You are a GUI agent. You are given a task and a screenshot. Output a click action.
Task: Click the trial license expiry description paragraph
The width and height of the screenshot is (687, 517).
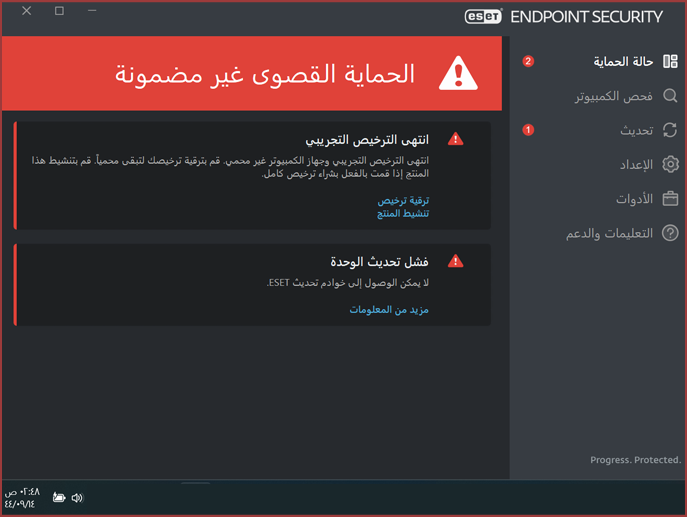[230, 167]
